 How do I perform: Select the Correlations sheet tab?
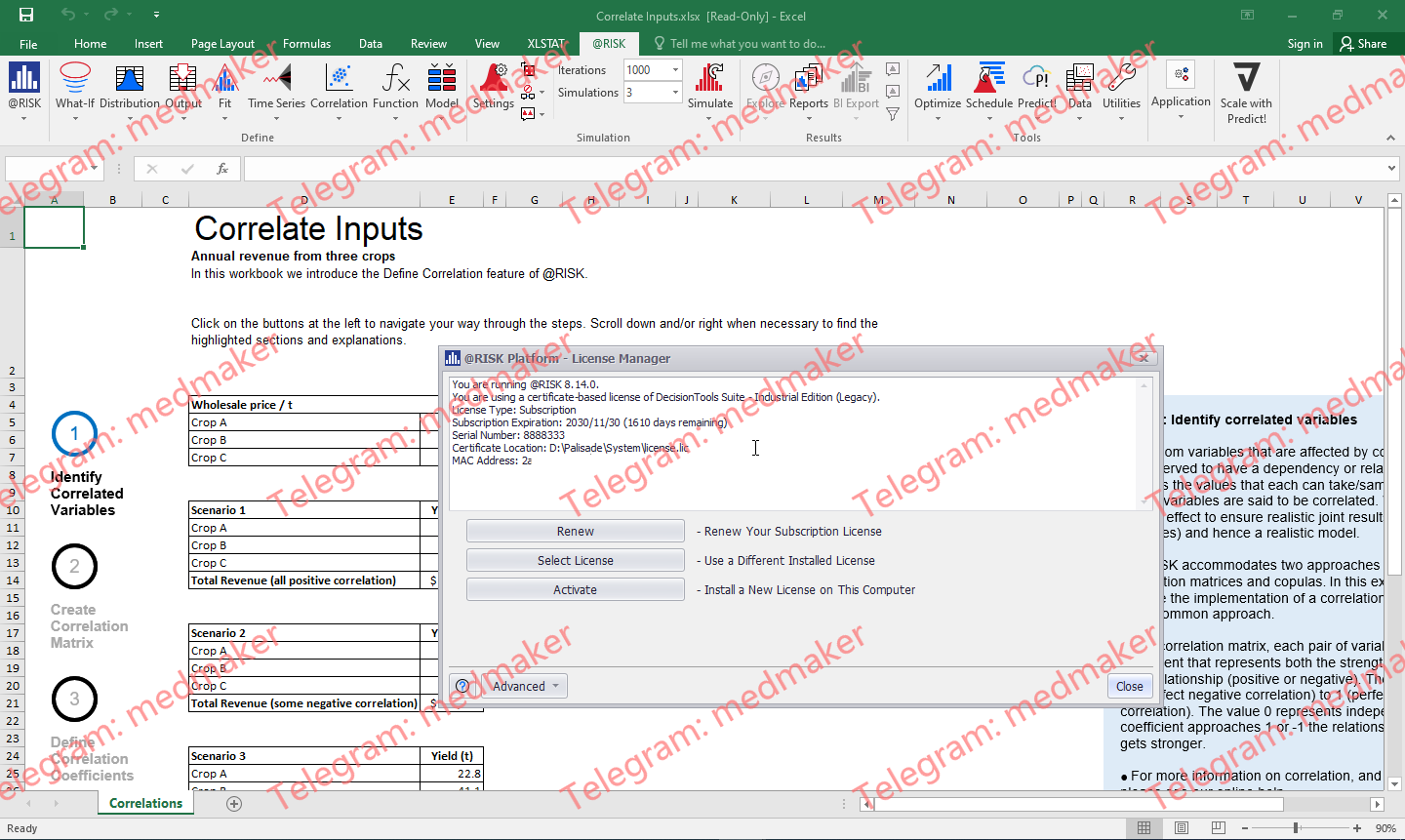[145, 804]
